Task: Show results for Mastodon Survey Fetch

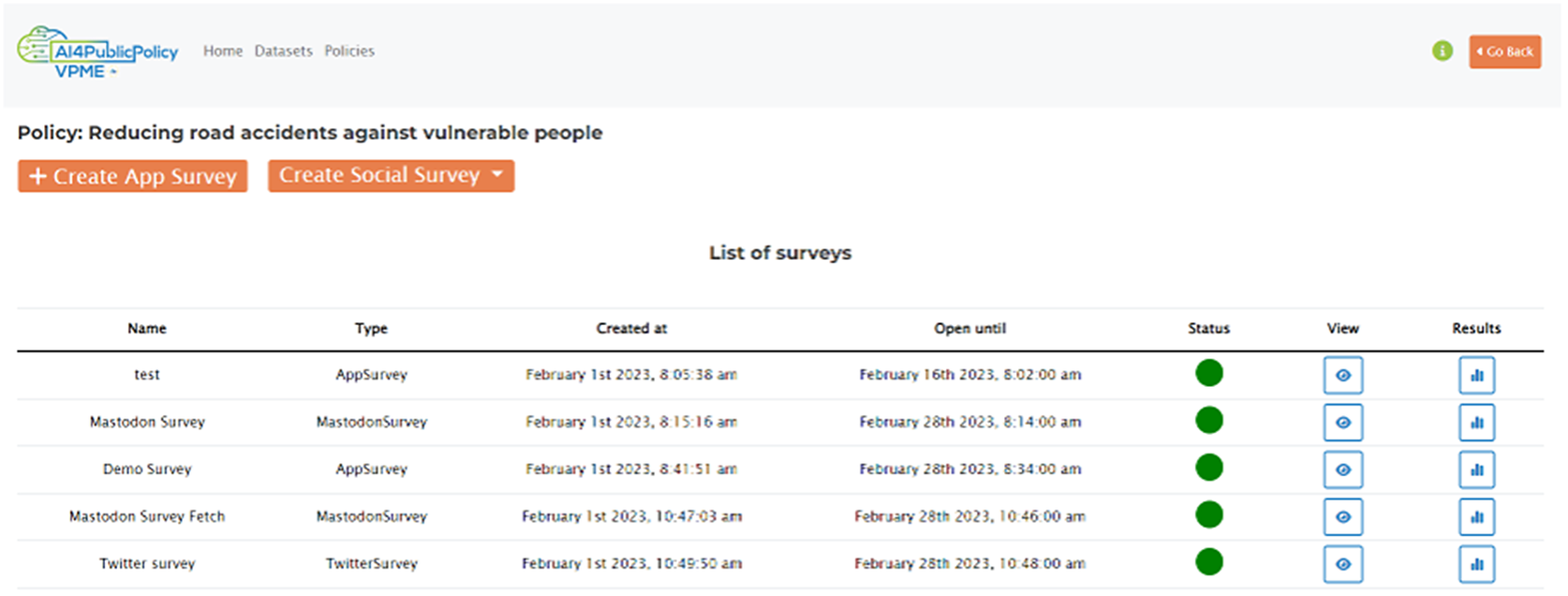Action: coord(1476,516)
